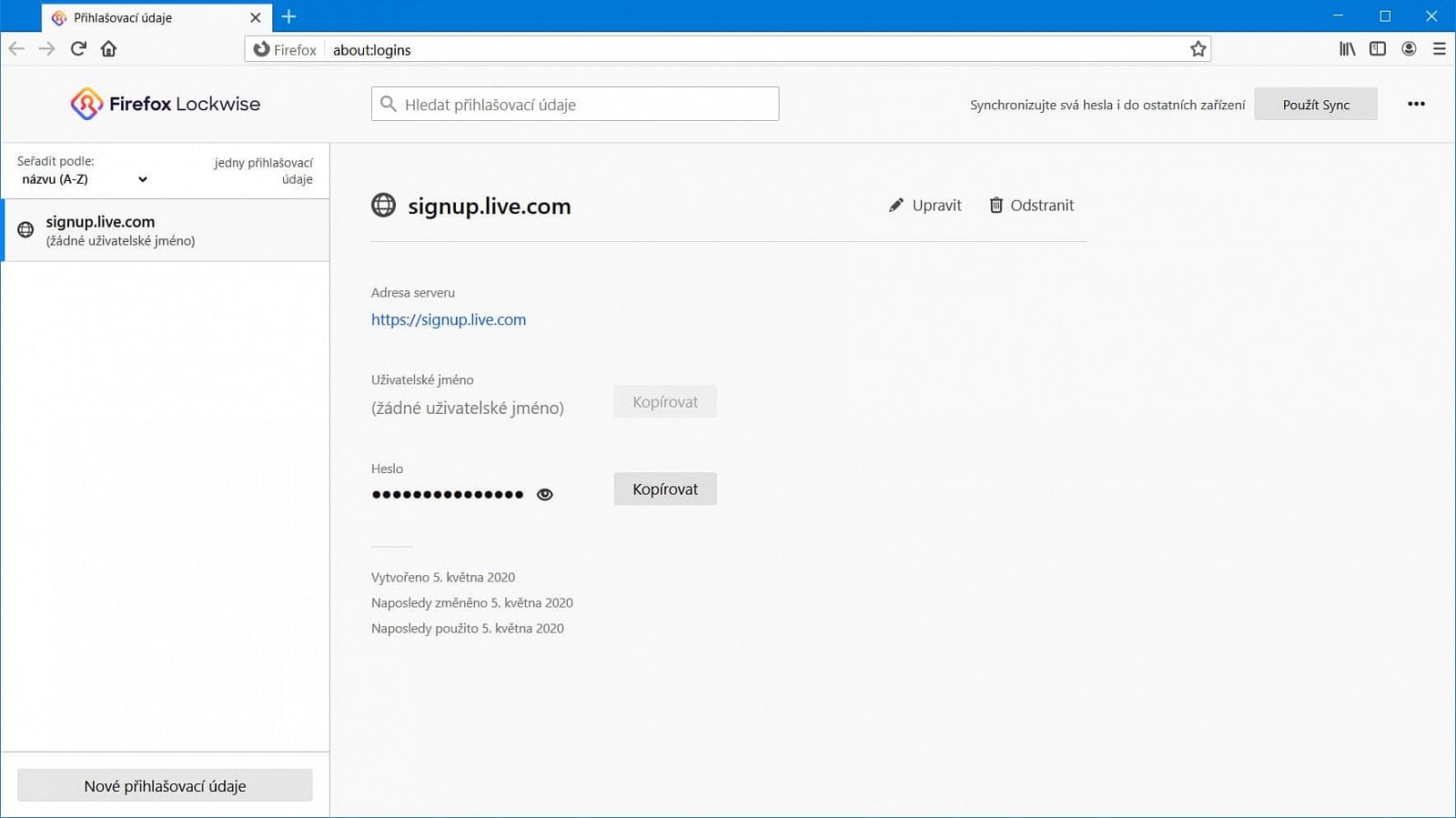
Task: Click the text Naposledy použito 5. května 2020
Action: coord(468,628)
